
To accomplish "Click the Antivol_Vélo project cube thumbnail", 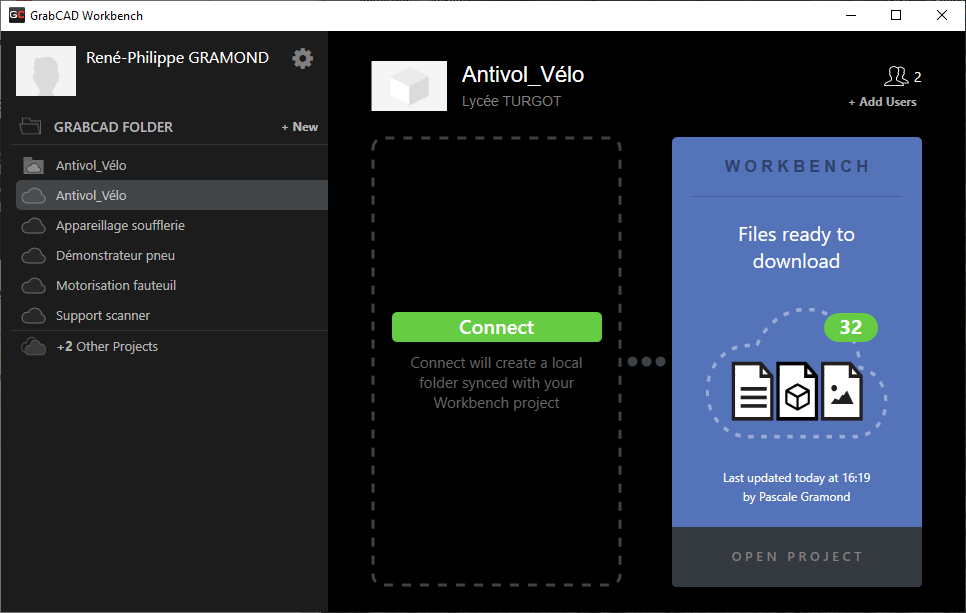I will [x=409, y=86].
